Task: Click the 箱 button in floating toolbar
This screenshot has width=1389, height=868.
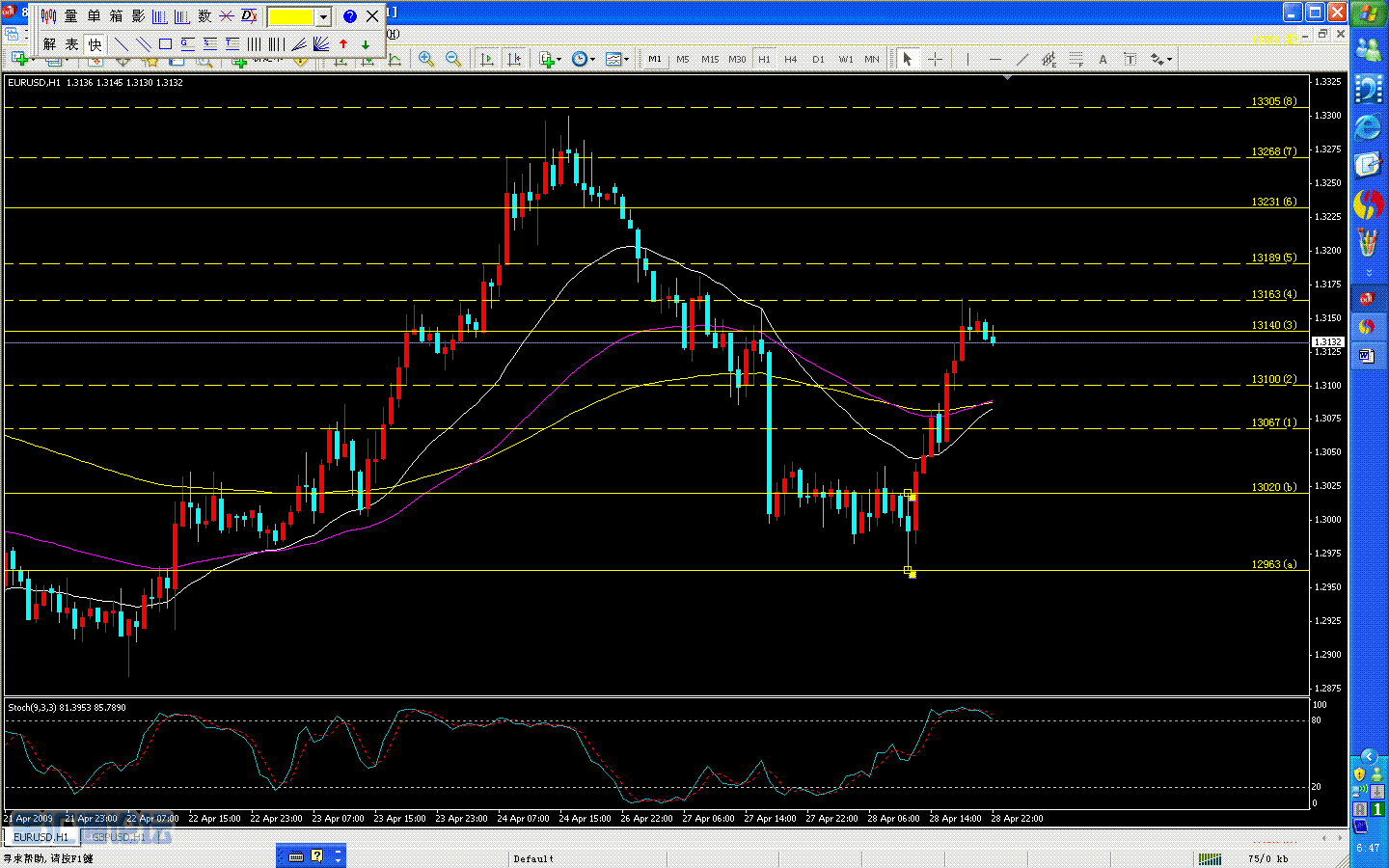Action: click(116, 16)
